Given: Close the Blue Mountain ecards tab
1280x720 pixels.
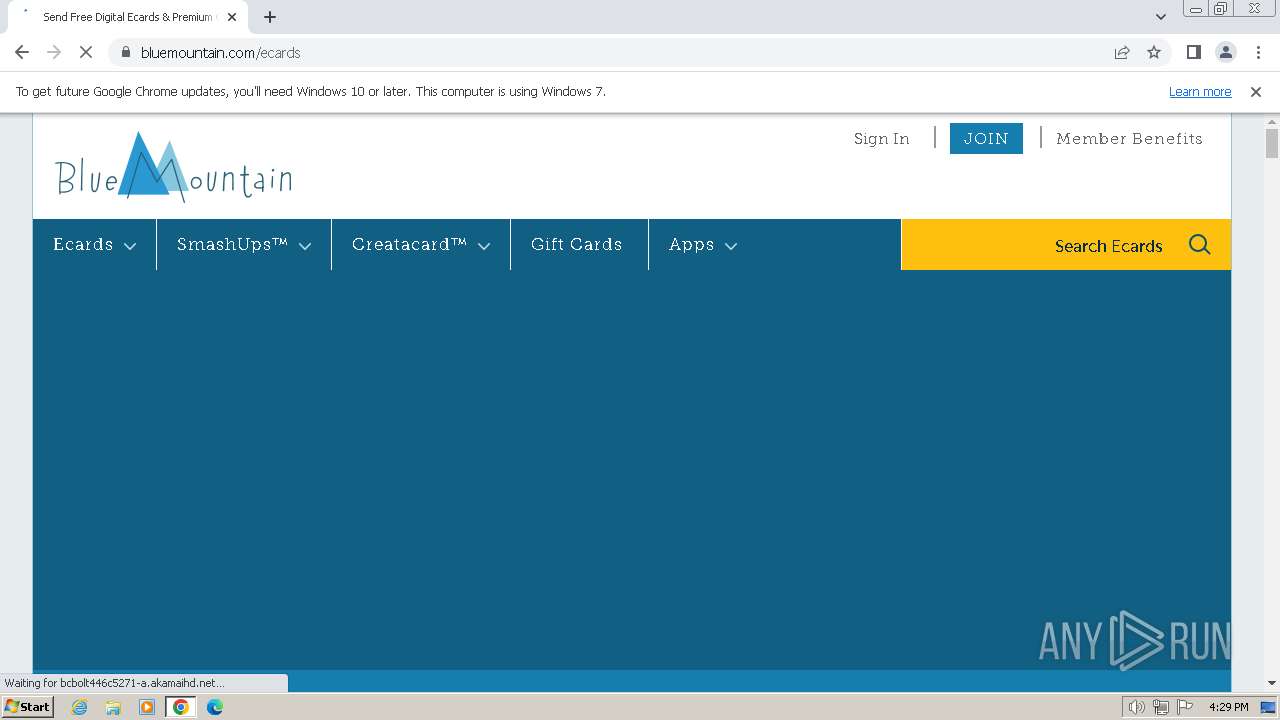Looking at the screenshot, I should point(232,17).
